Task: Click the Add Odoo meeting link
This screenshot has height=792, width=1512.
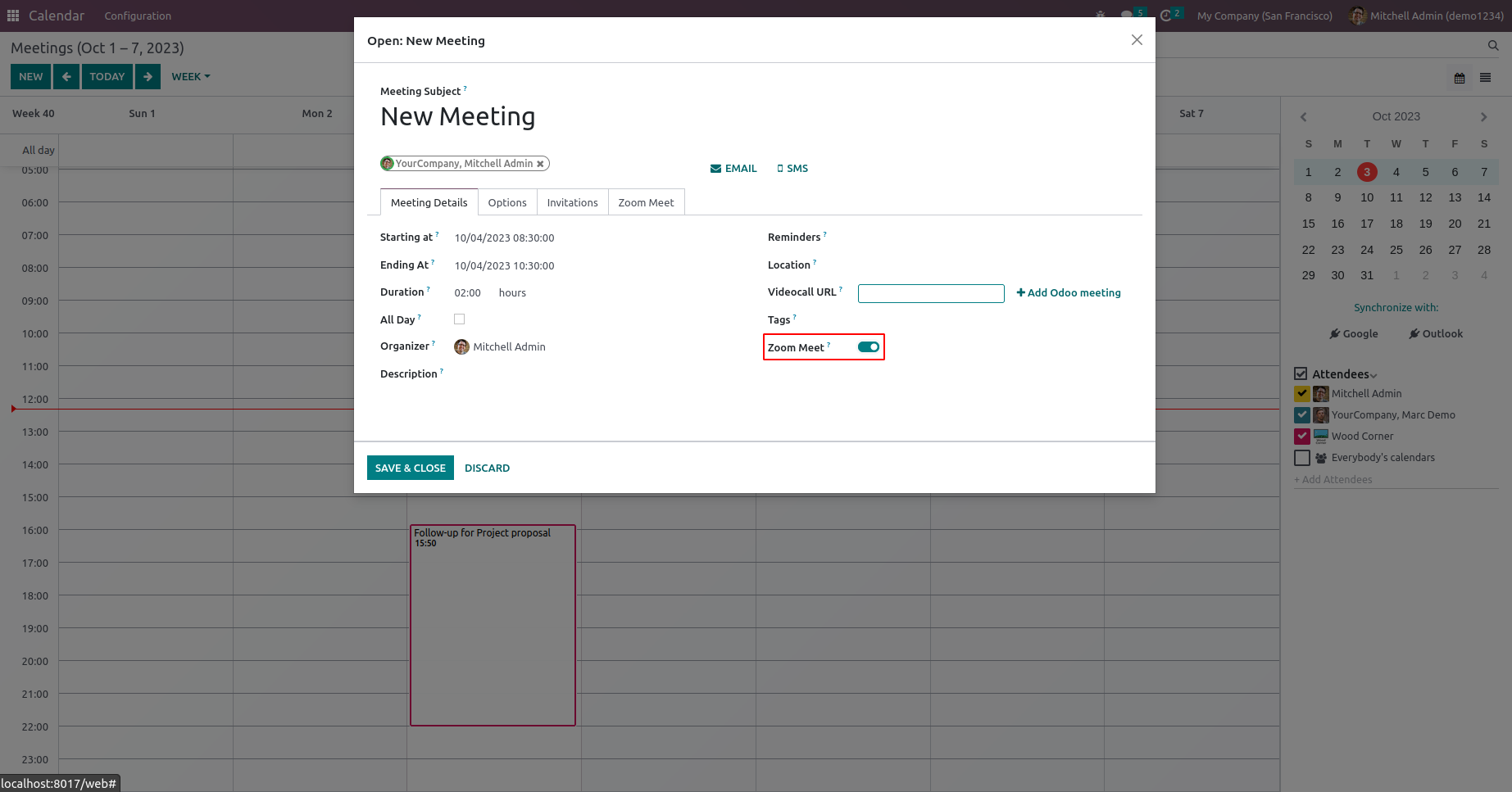Action: [1069, 293]
